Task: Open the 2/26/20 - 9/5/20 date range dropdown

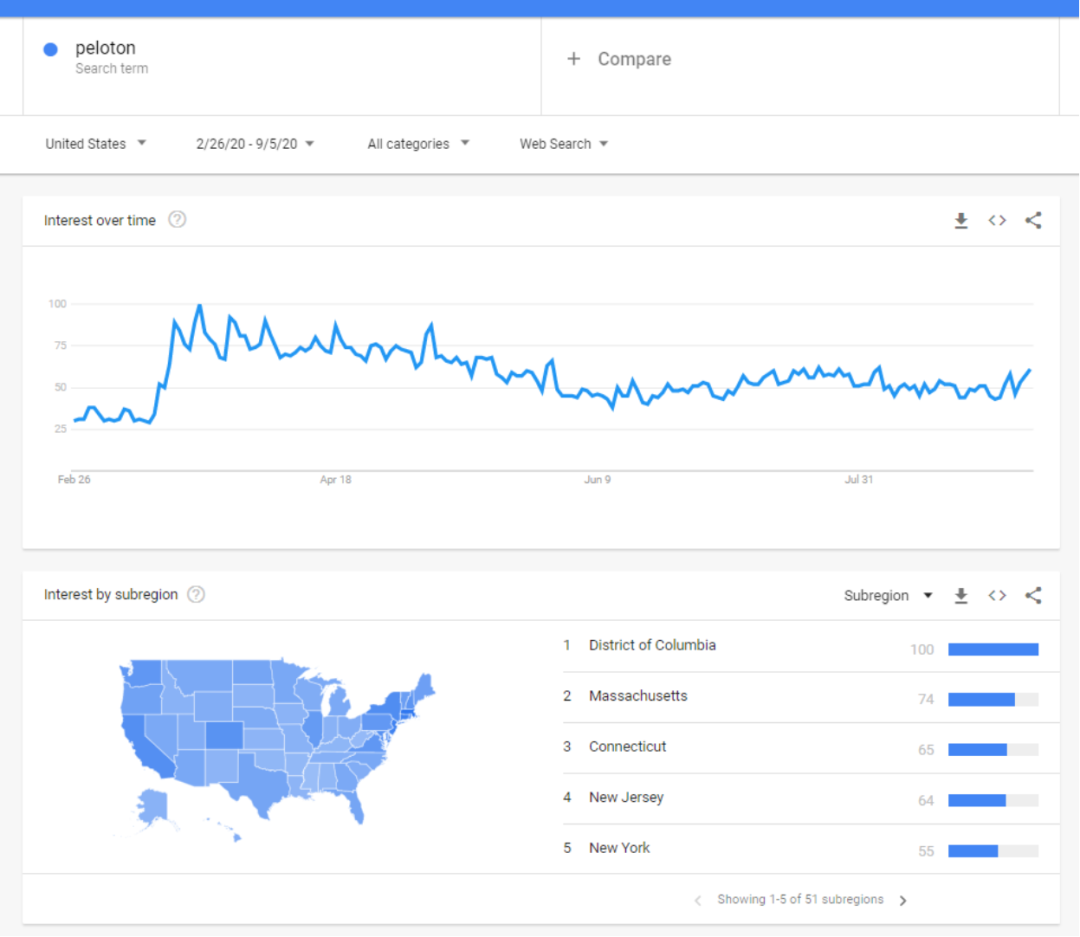Action: (255, 144)
